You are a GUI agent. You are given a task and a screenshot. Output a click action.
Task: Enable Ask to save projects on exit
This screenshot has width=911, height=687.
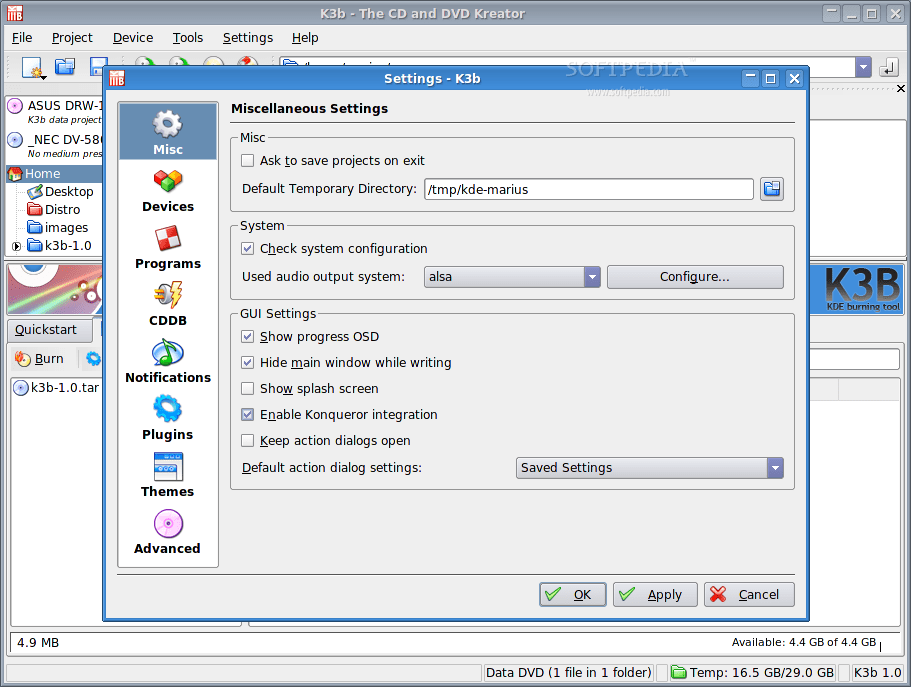[x=248, y=160]
